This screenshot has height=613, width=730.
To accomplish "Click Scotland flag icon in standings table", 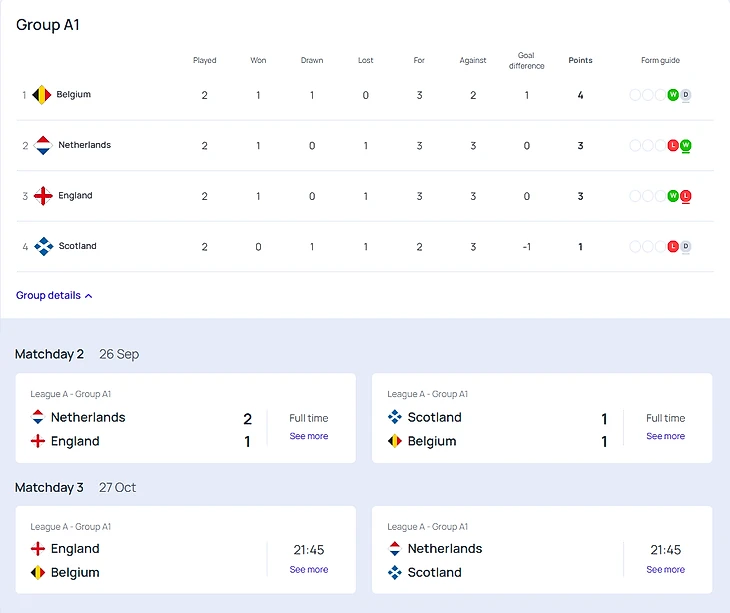I will pos(43,246).
